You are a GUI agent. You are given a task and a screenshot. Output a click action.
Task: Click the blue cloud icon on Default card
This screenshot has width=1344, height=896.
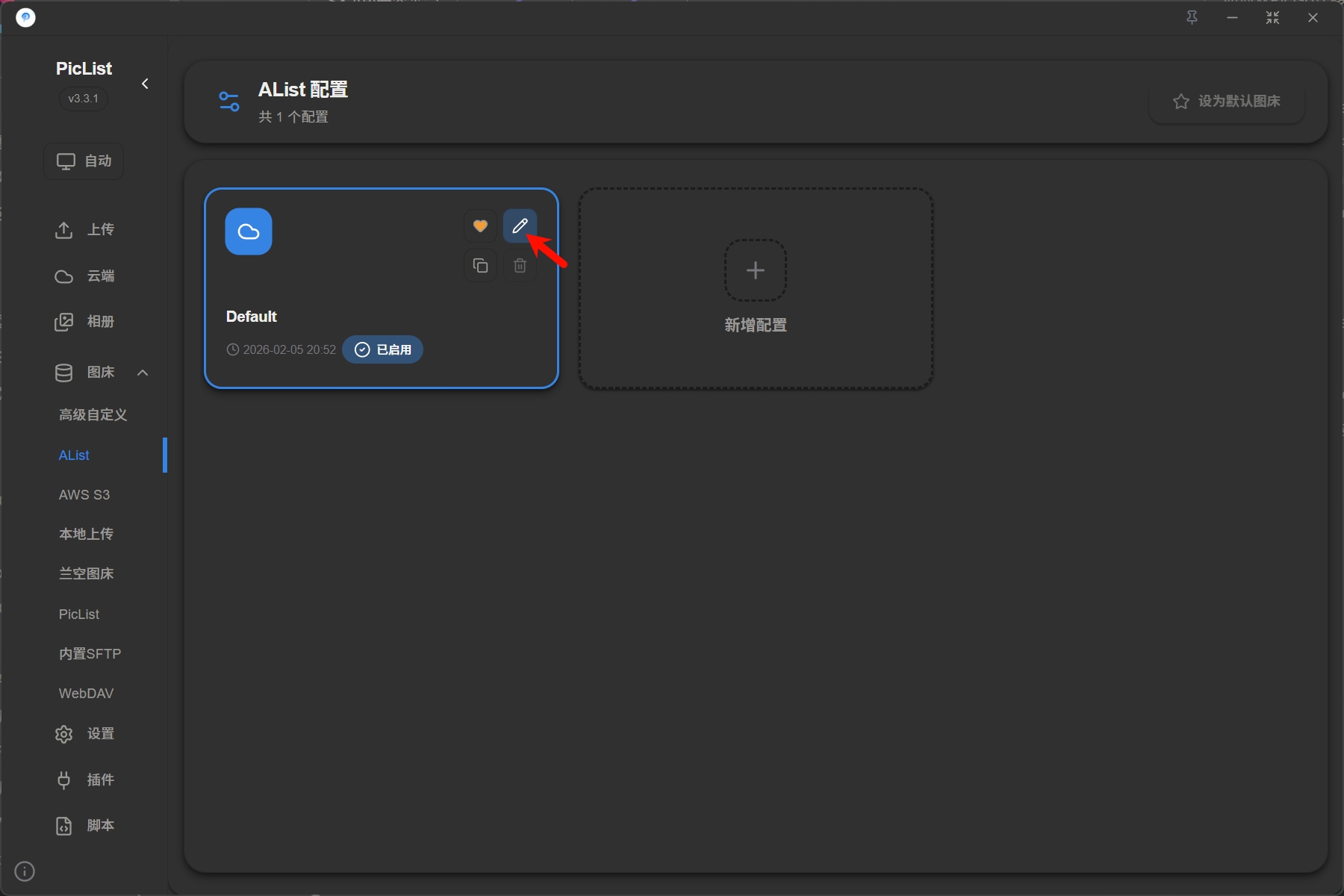pyautogui.click(x=249, y=231)
